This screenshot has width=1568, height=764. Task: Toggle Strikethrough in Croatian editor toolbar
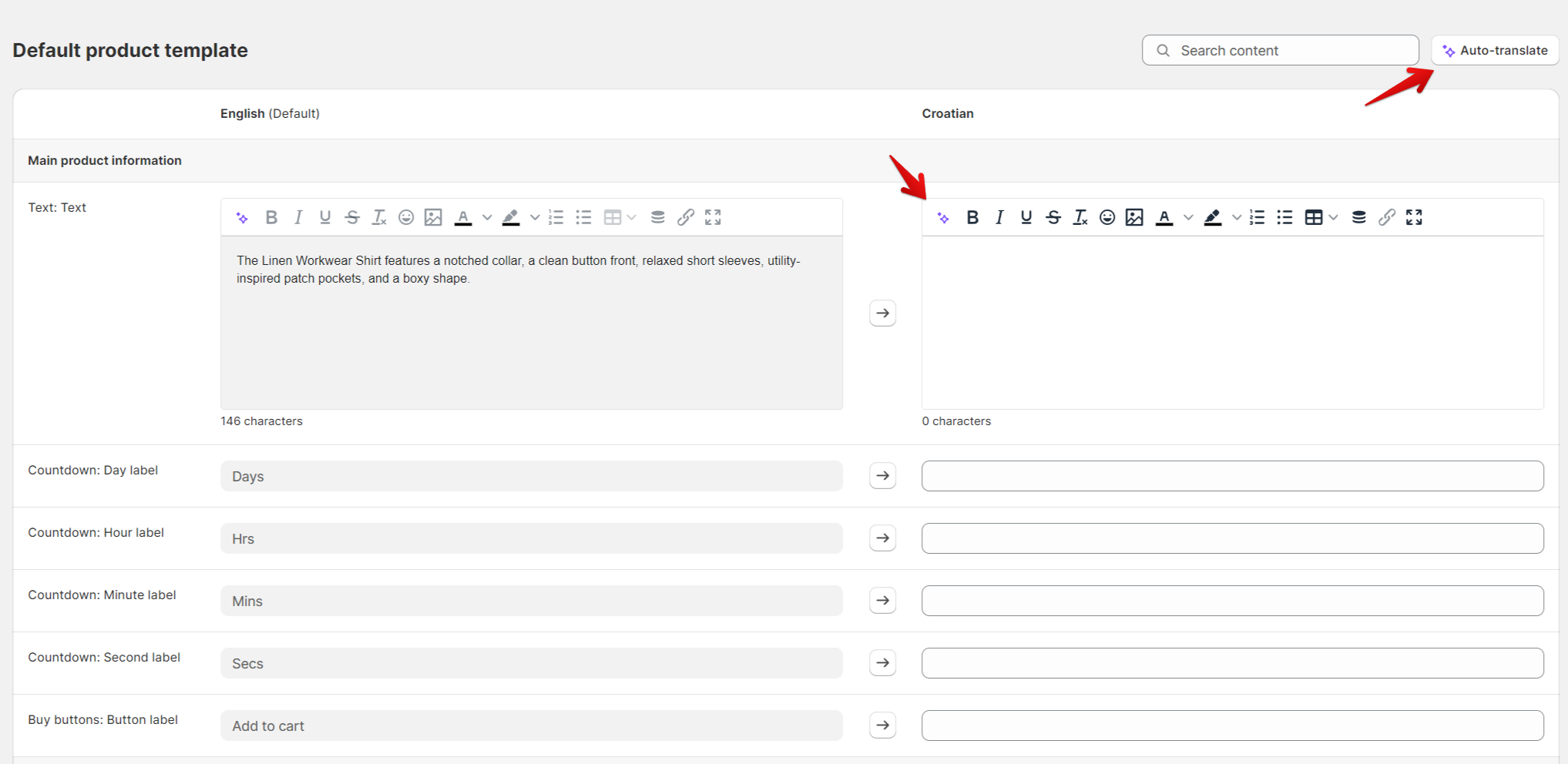[x=1053, y=218]
